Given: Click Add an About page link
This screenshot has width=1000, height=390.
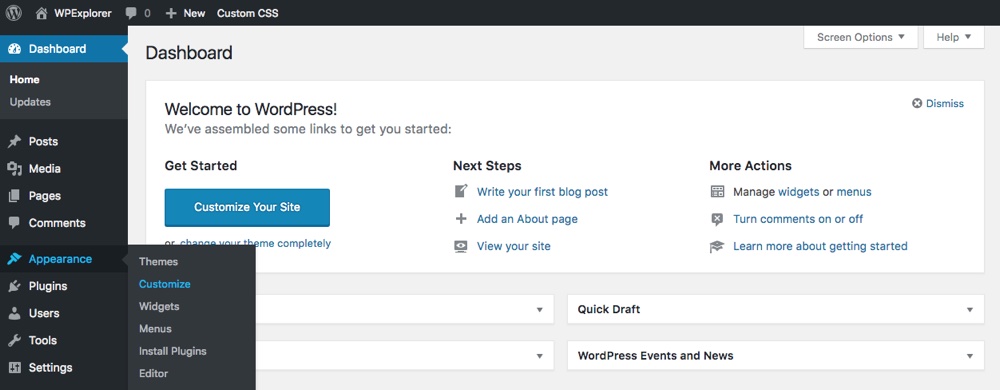Looking at the screenshot, I should point(527,219).
